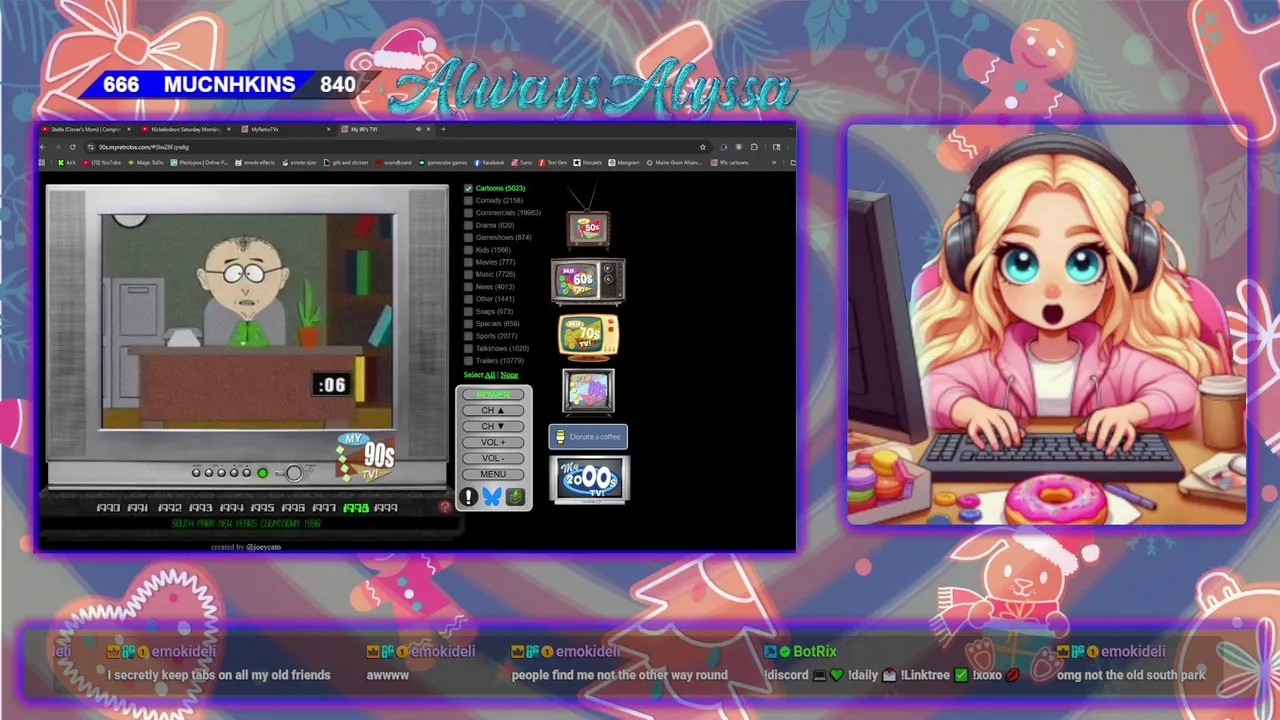
Task: Click the VOL - button
Action: [x=493, y=458]
